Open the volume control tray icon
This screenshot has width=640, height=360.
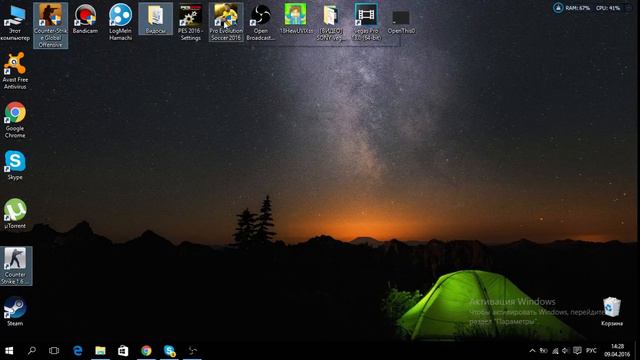pos(565,351)
